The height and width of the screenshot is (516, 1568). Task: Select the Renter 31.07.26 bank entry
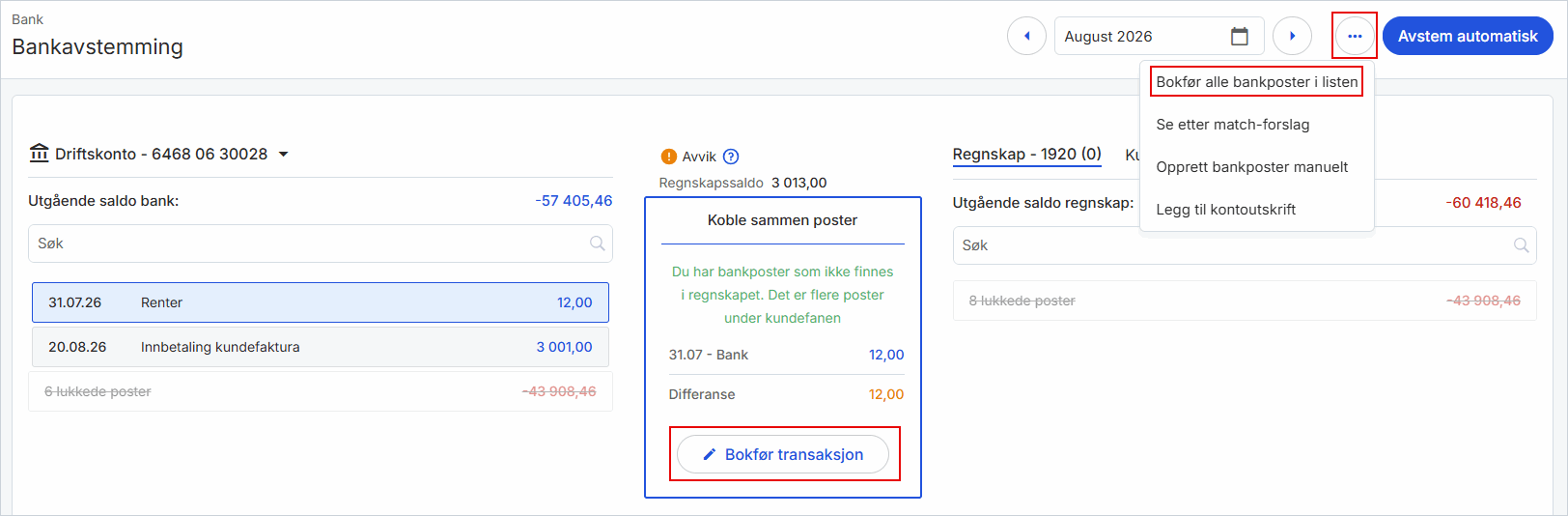(321, 302)
